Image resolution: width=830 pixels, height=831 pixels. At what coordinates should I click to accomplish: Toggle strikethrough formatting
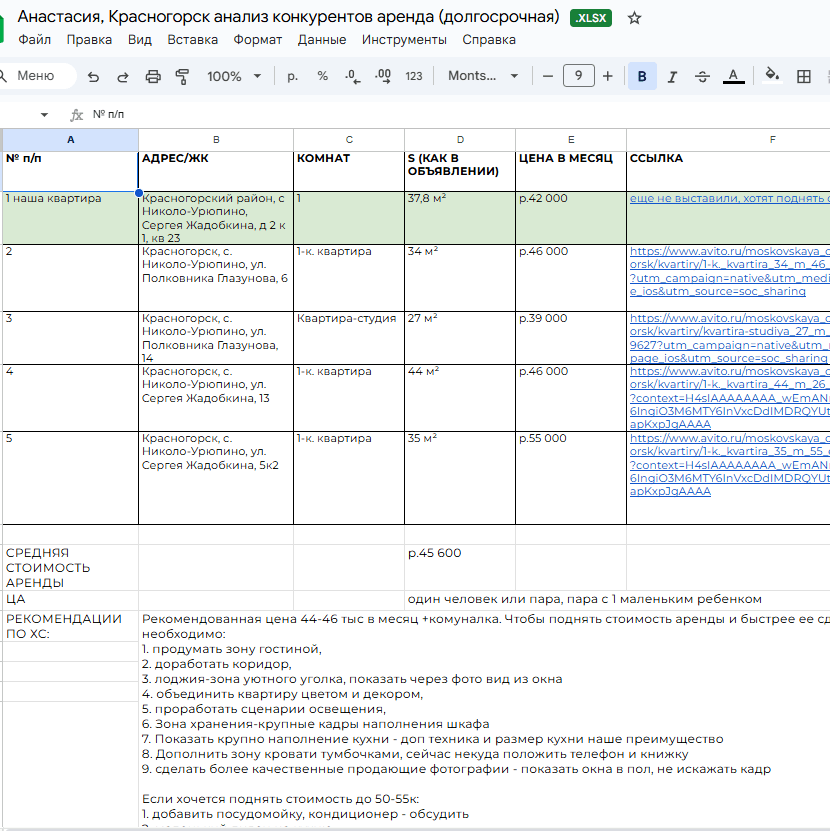[702, 76]
